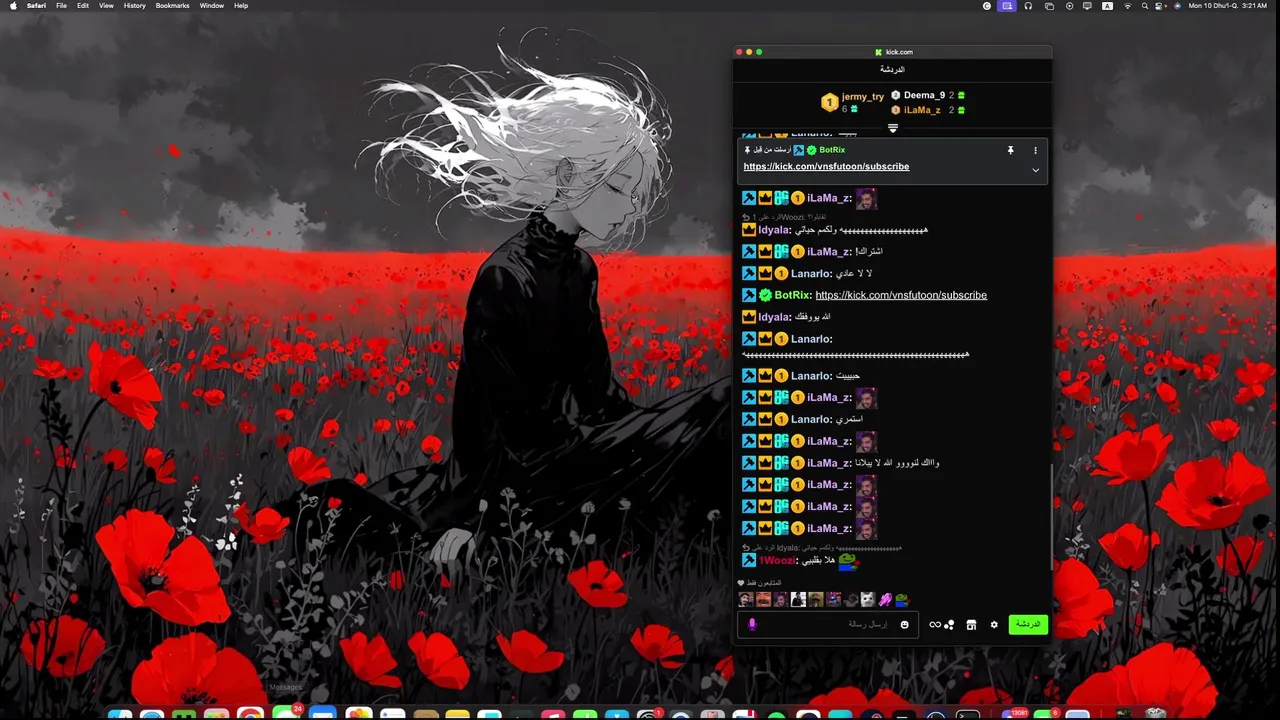This screenshot has height=720, width=1280.
Task: Click the first face emote in quick emotes row
Action: (745, 599)
